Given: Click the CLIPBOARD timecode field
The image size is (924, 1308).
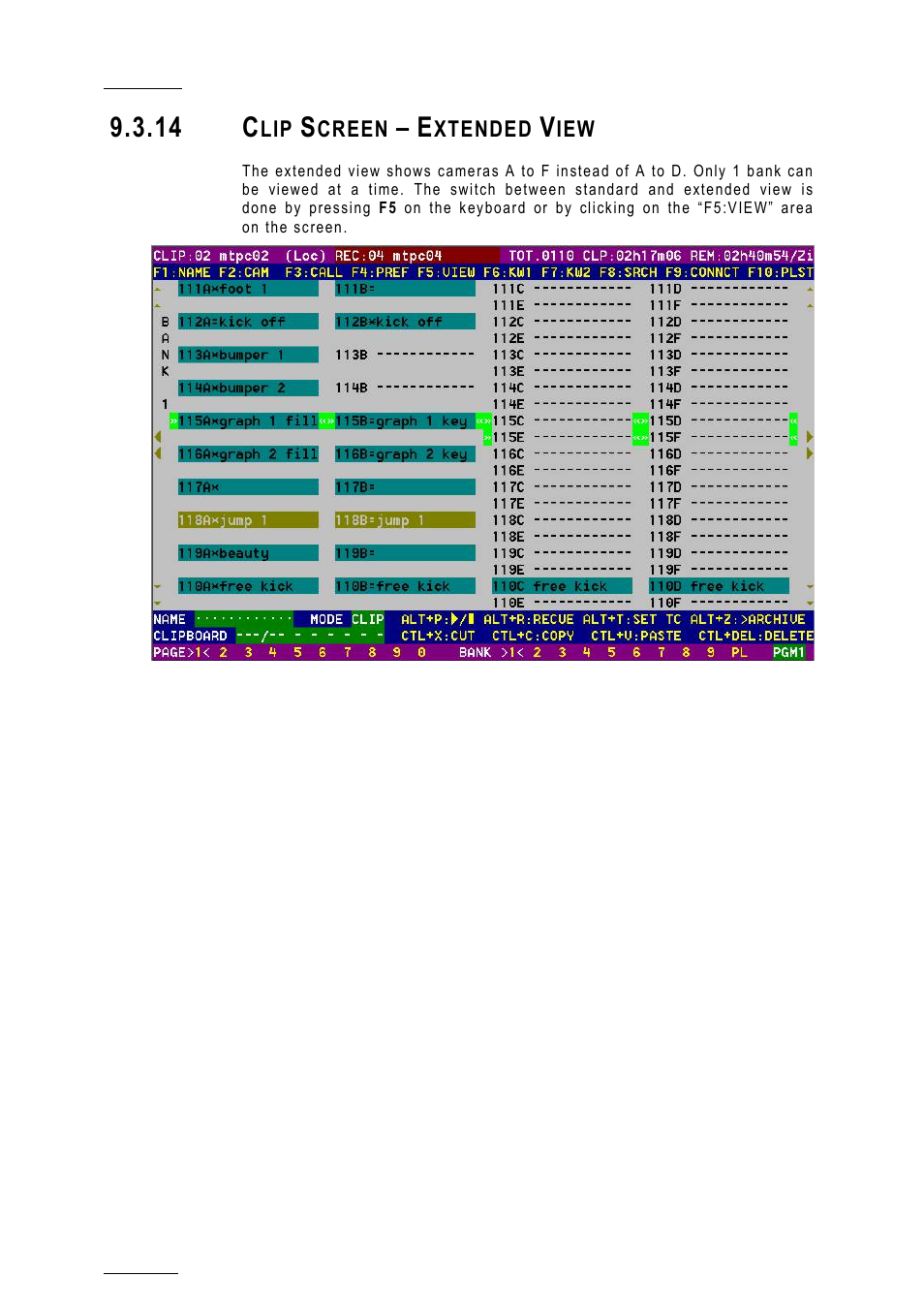Looking at the screenshot, I should pos(310,636).
